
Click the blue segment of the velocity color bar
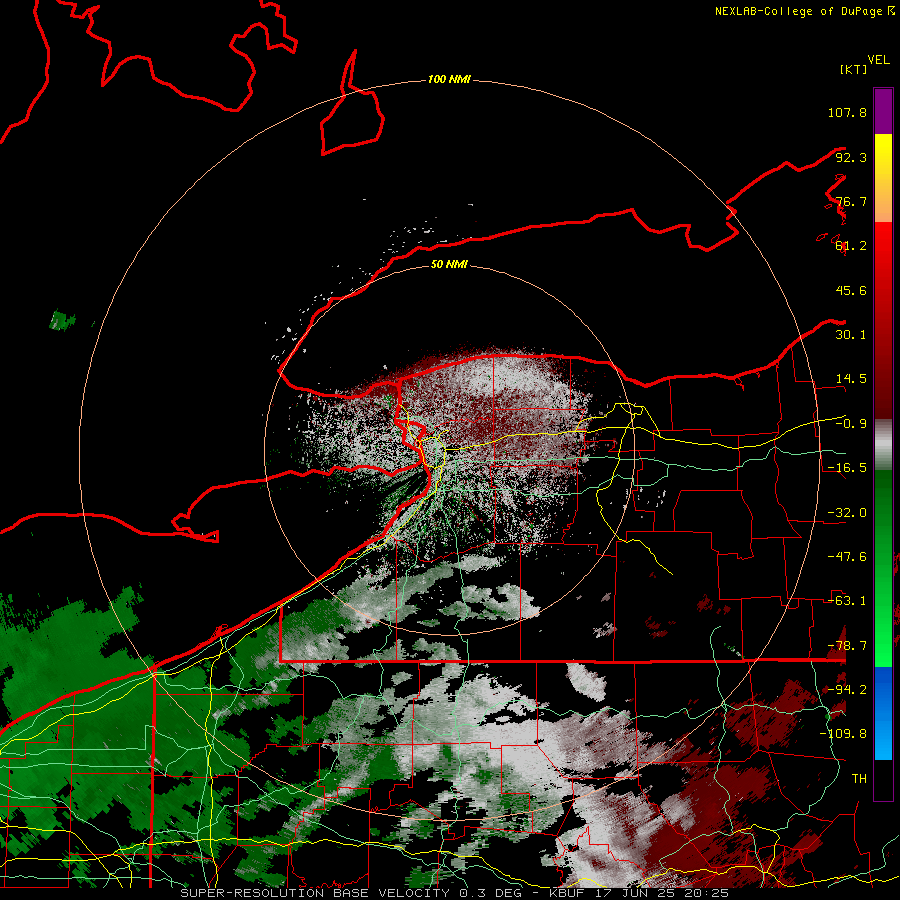pos(883,713)
